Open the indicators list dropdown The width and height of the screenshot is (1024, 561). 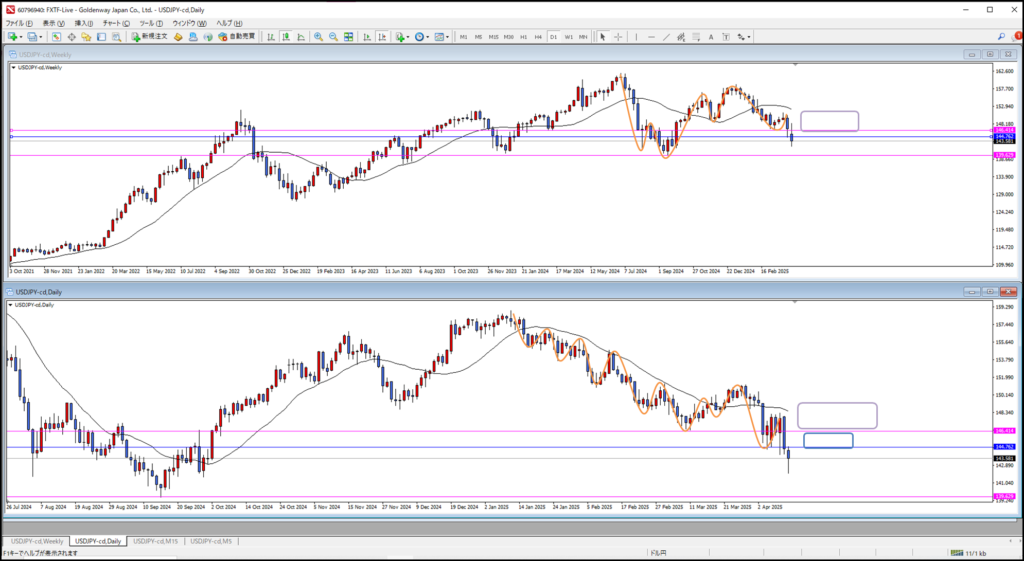coord(402,37)
